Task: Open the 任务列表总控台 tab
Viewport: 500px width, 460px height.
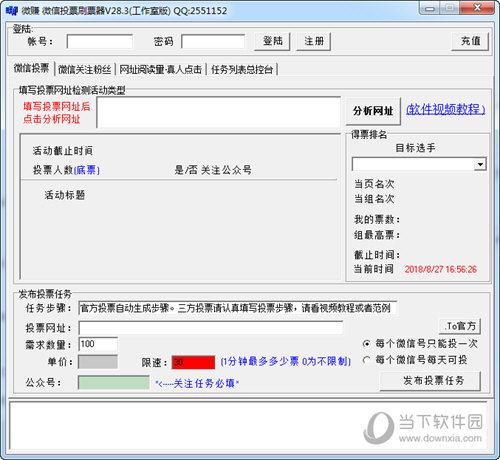Action: click(242, 70)
